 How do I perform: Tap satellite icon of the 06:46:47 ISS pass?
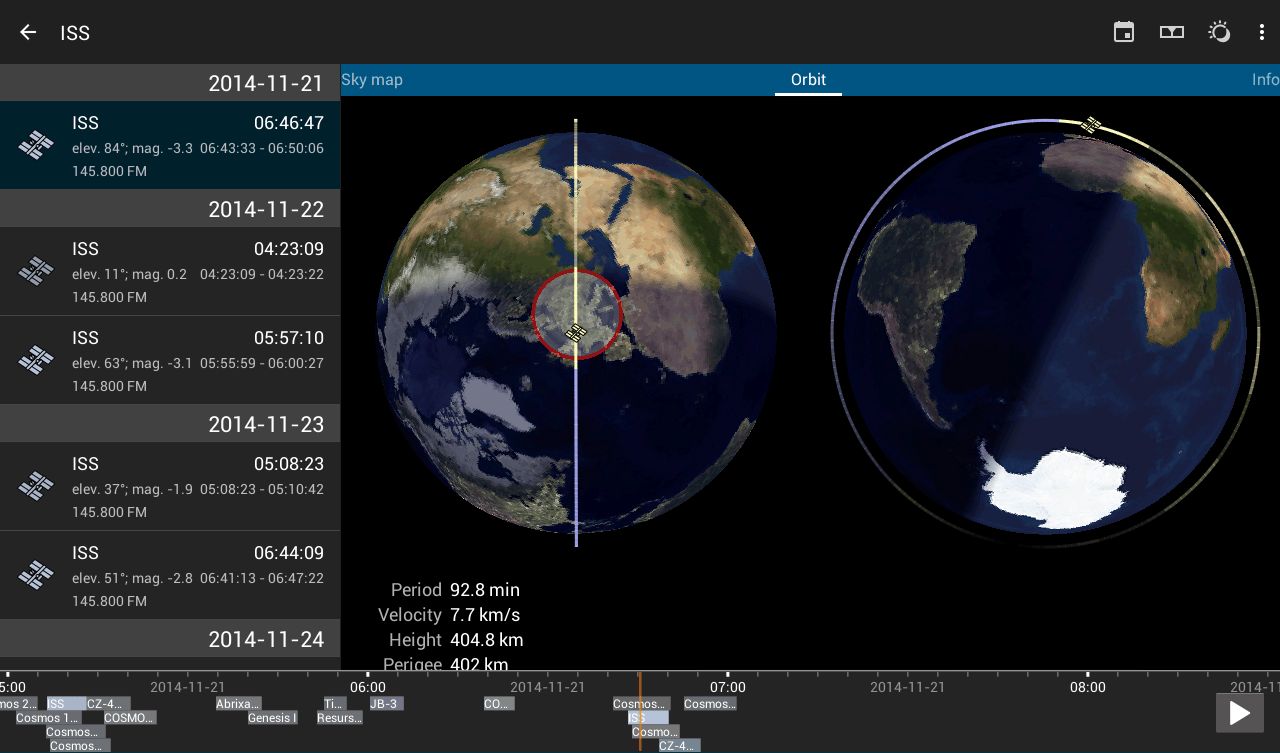coord(36,145)
